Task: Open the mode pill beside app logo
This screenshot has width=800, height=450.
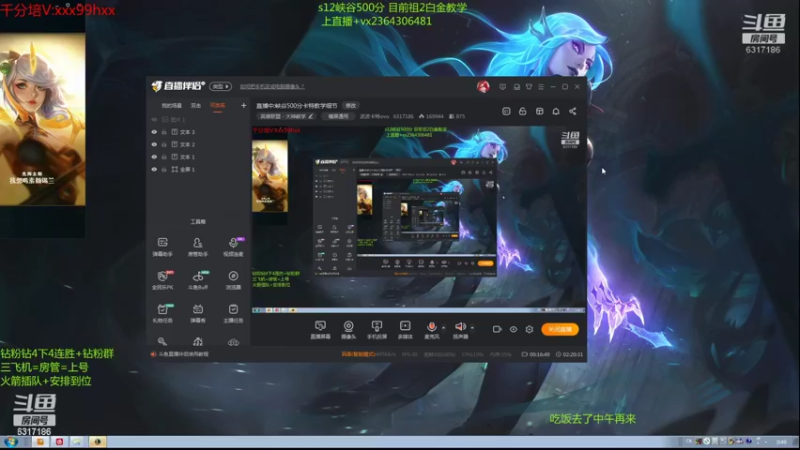Action: pos(220,86)
